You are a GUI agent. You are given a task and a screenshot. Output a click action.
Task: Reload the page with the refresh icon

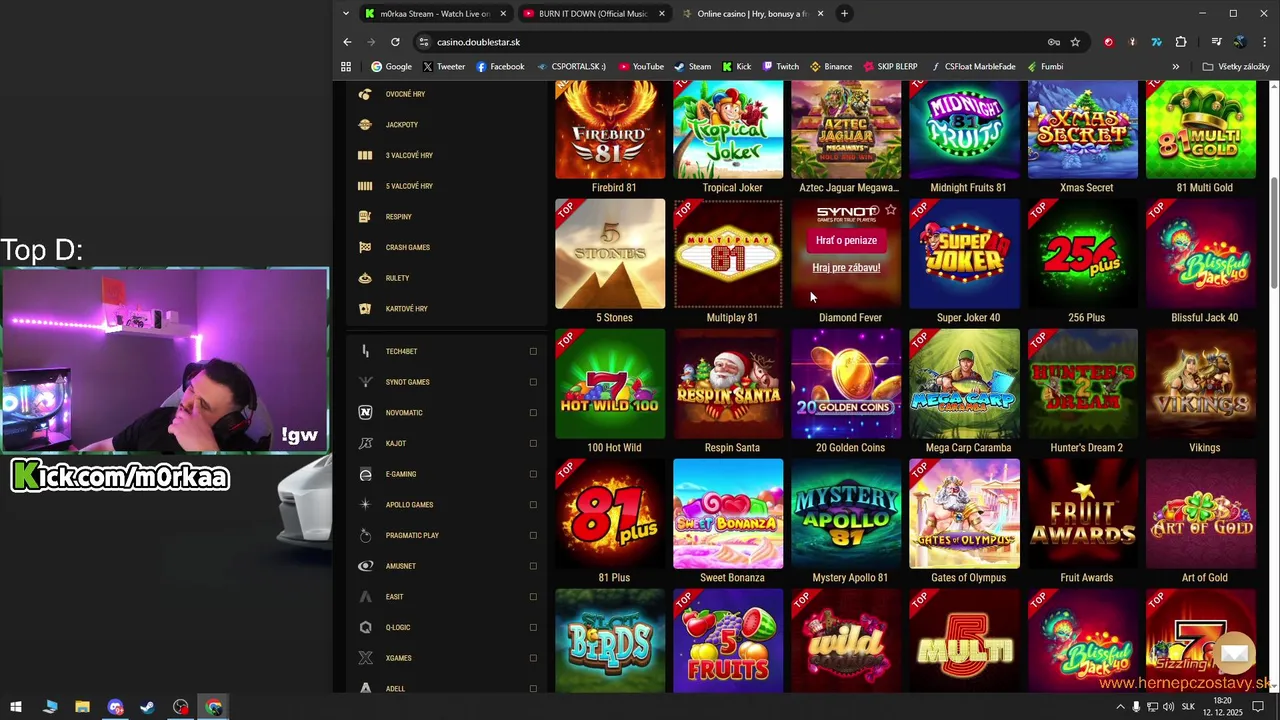[395, 42]
